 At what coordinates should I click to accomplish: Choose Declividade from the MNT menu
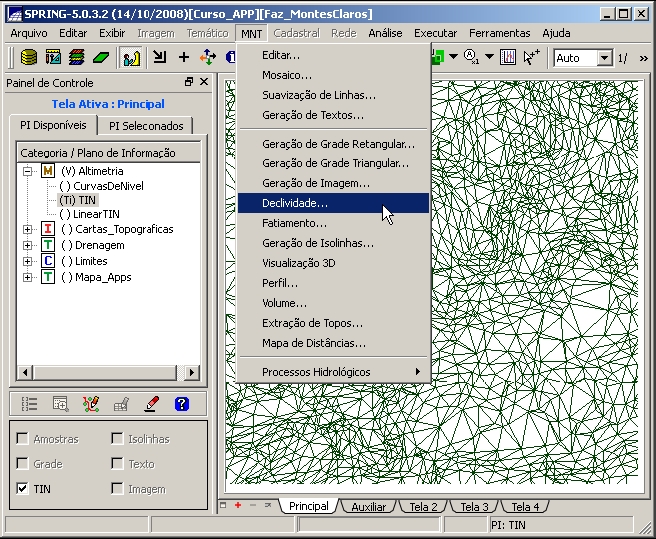(x=295, y=203)
